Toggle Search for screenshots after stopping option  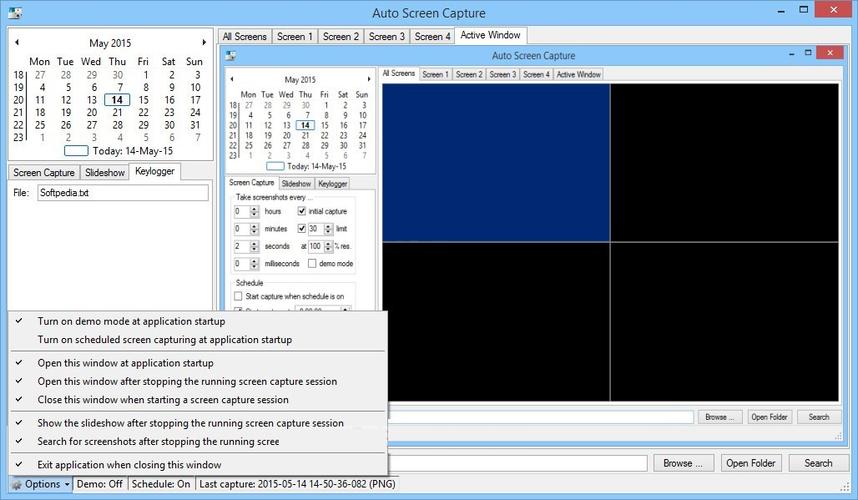(x=198, y=441)
